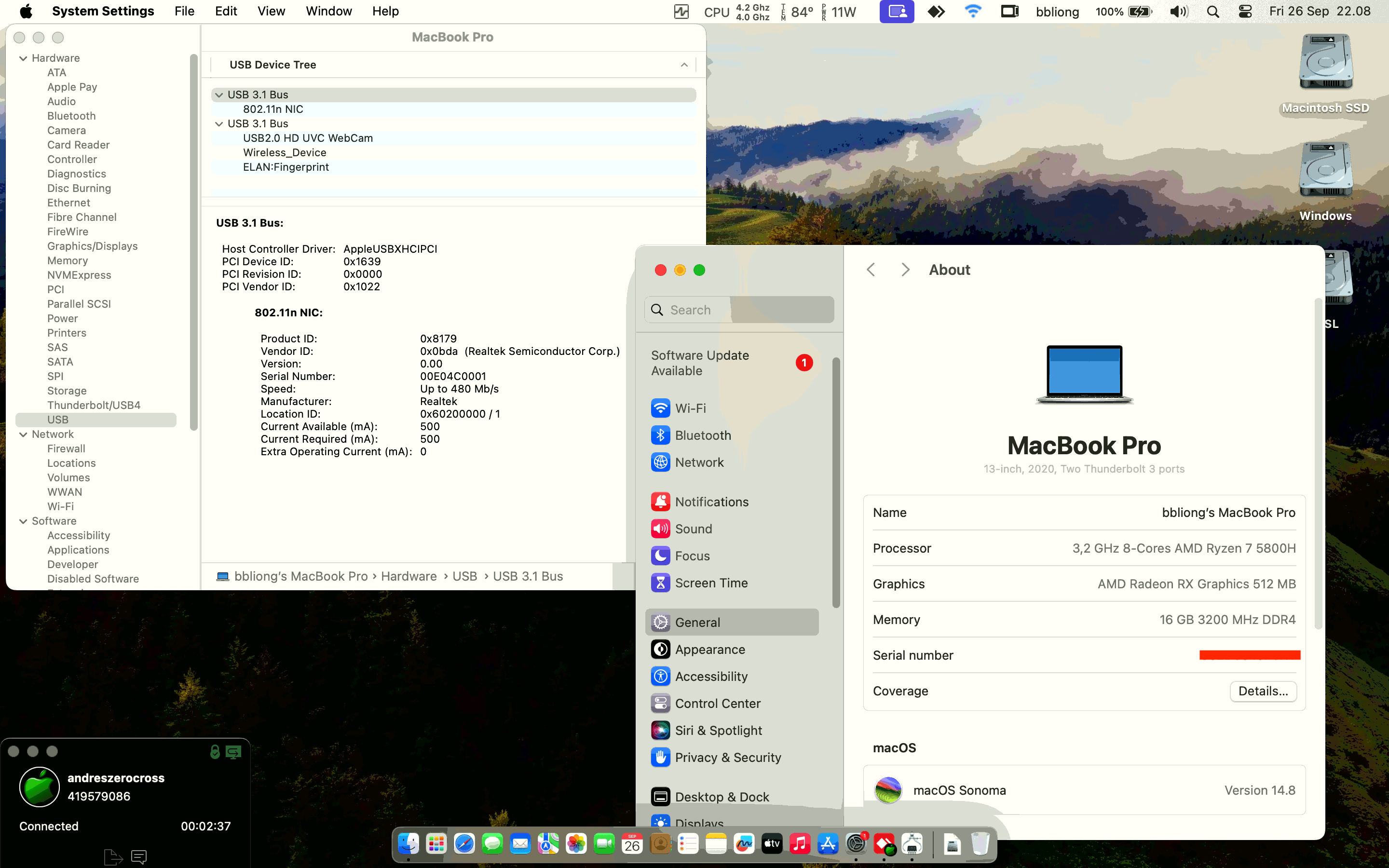The width and height of the screenshot is (1389, 868).
Task: Open the System Settings application menu
Action: tap(103, 11)
